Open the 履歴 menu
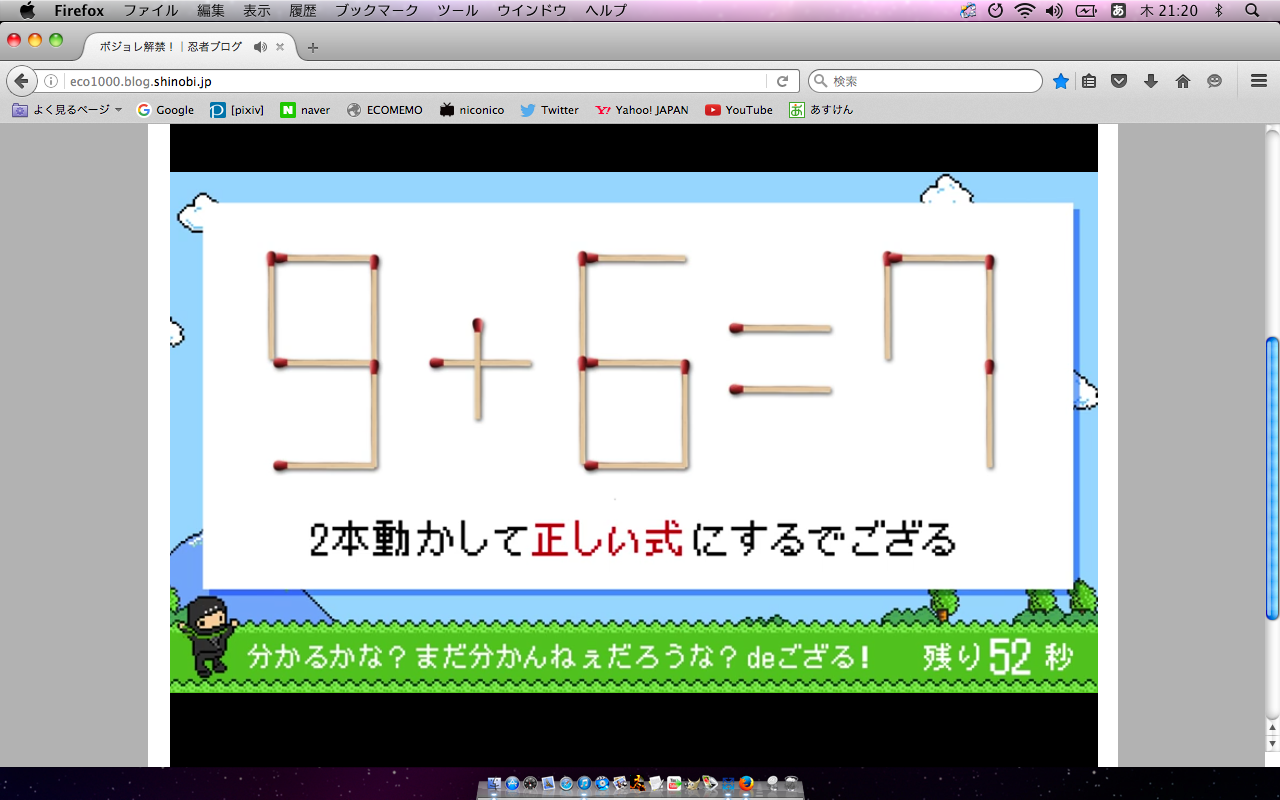 point(303,11)
